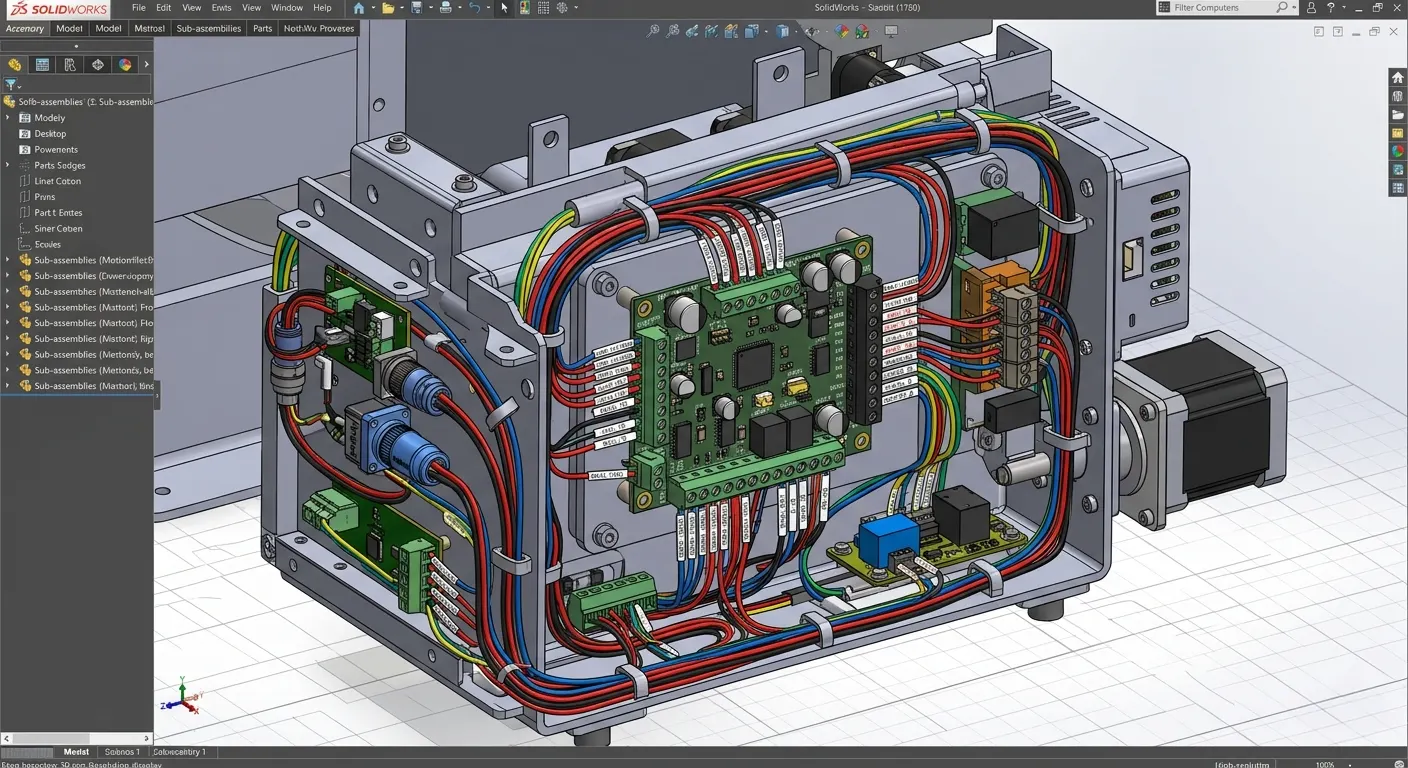Open the DisplayManager color sphere tab
This screenshot has height=768, width=1408.
125,64
